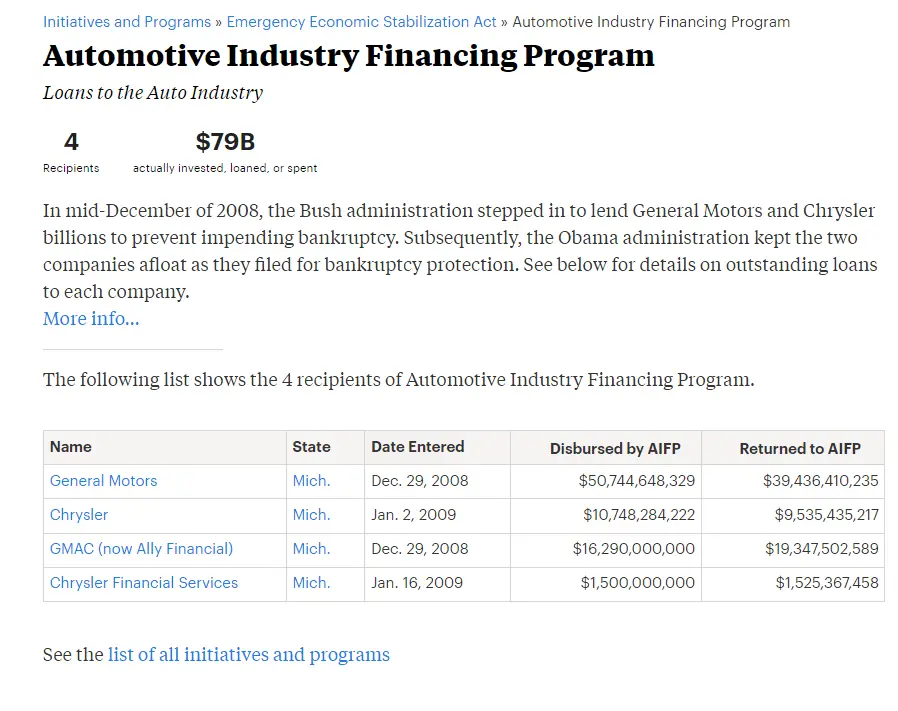Open Chrysler Financial Services link
Image resolution: width=898 pixels, height=711 pixels.
point(144,583)
